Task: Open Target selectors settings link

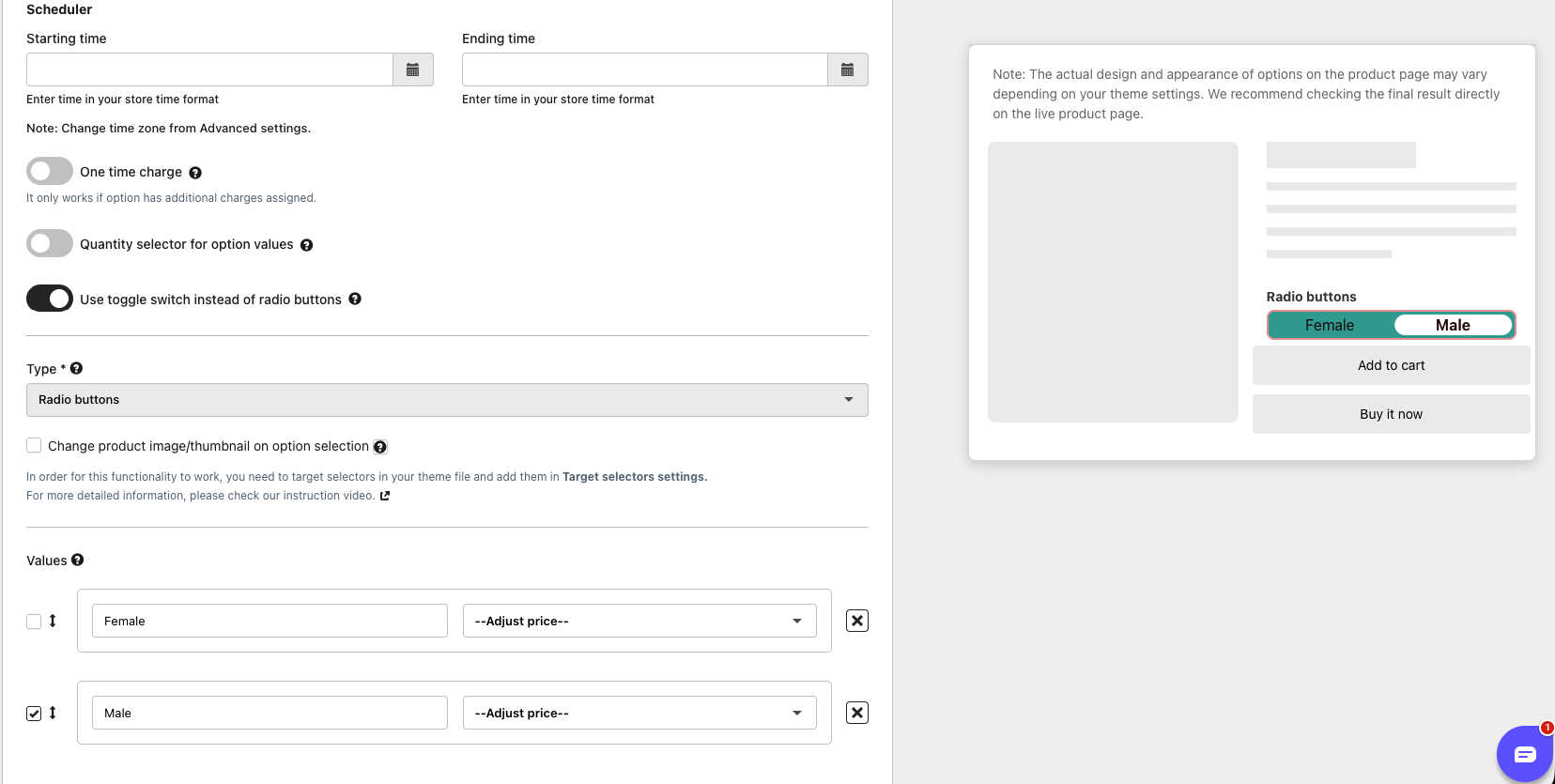Action: pyautogui.click(x=635, y=477)
